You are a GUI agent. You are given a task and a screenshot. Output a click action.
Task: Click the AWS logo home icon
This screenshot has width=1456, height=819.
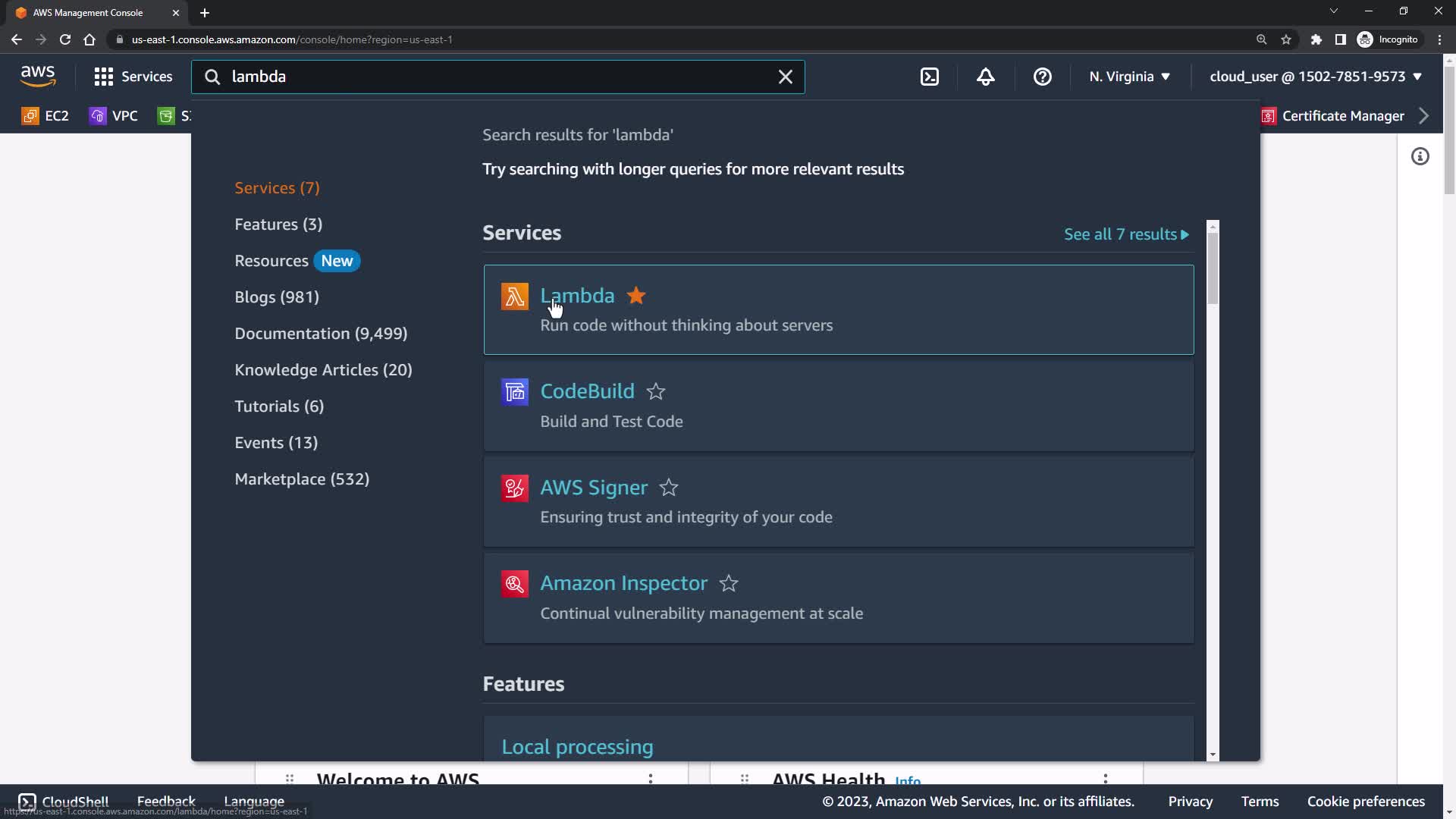[38, 76]
